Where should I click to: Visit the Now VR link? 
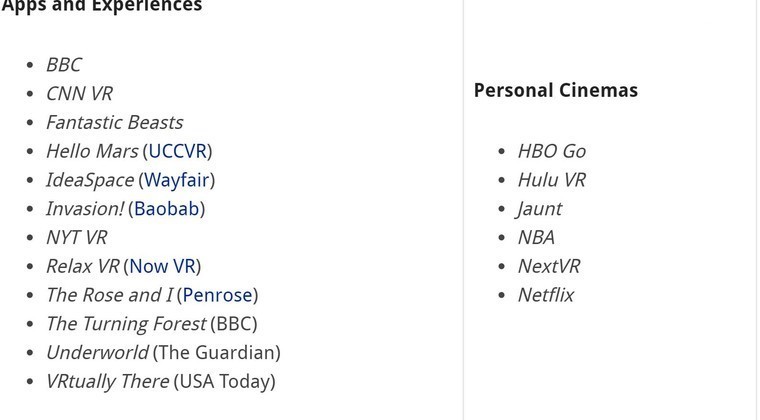162,266
